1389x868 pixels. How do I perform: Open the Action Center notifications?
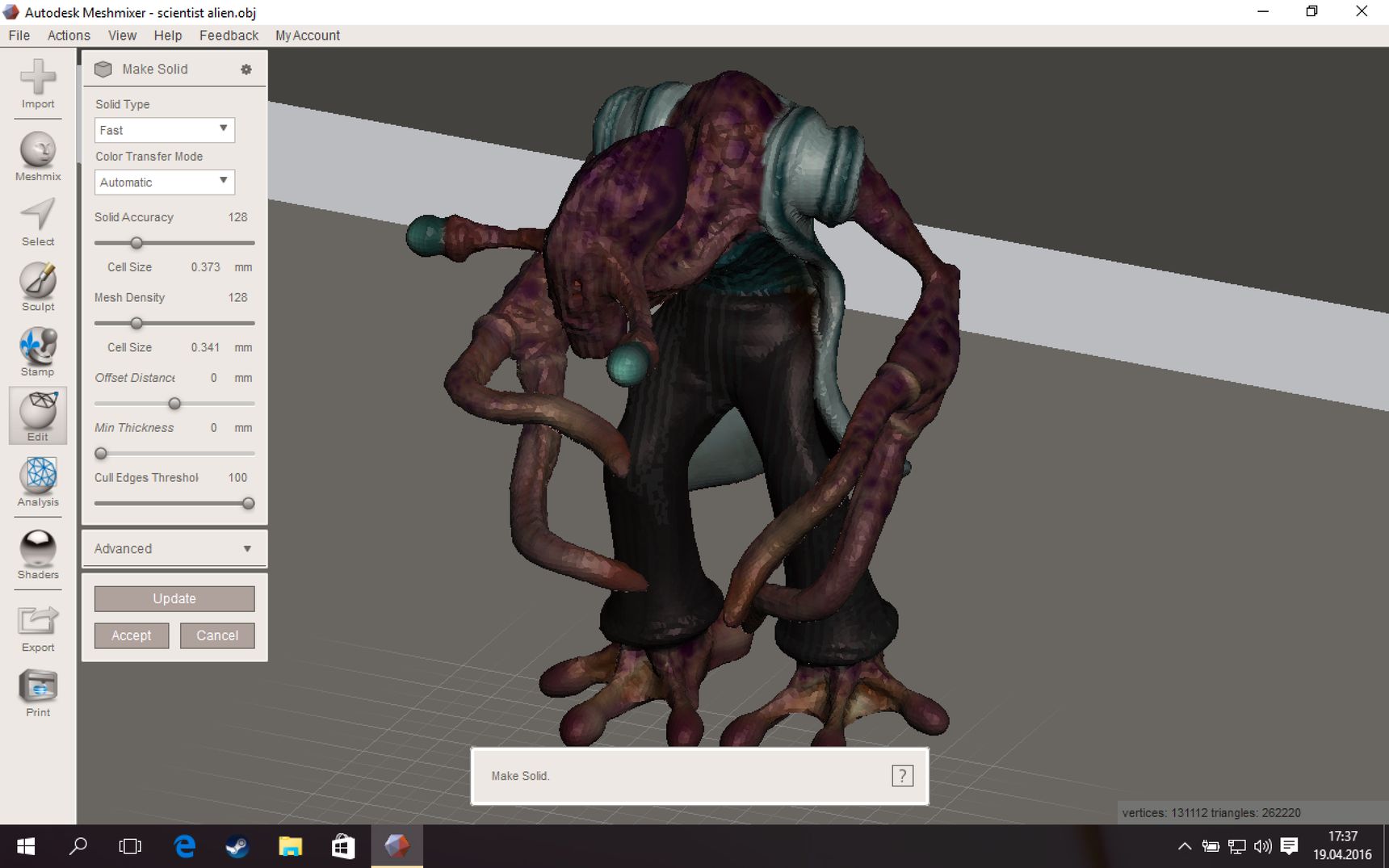(x=1290, y=846)
